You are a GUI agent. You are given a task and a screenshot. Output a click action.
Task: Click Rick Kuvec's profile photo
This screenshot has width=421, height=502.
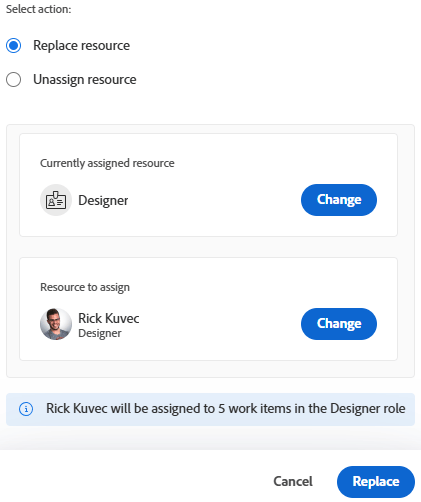56,324
